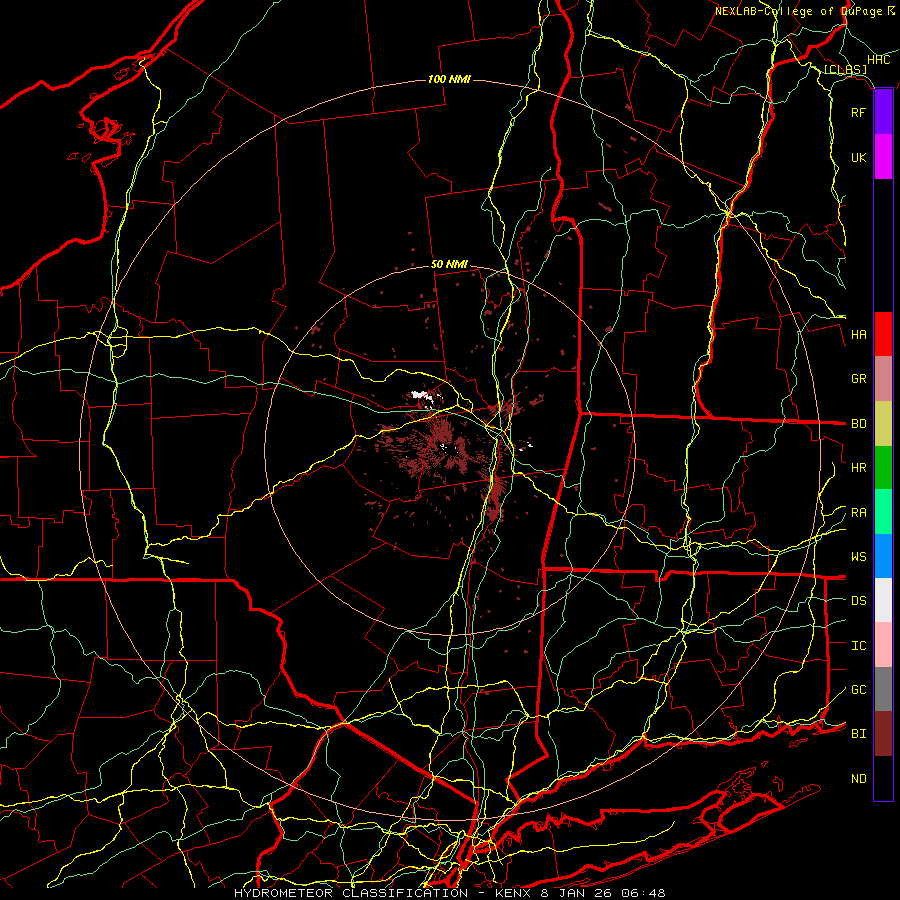Image resolution: width=900 pixels, height=900 pixels.
Task: Click the Hydrometeor Classification KENX title text
Action: 450,893
